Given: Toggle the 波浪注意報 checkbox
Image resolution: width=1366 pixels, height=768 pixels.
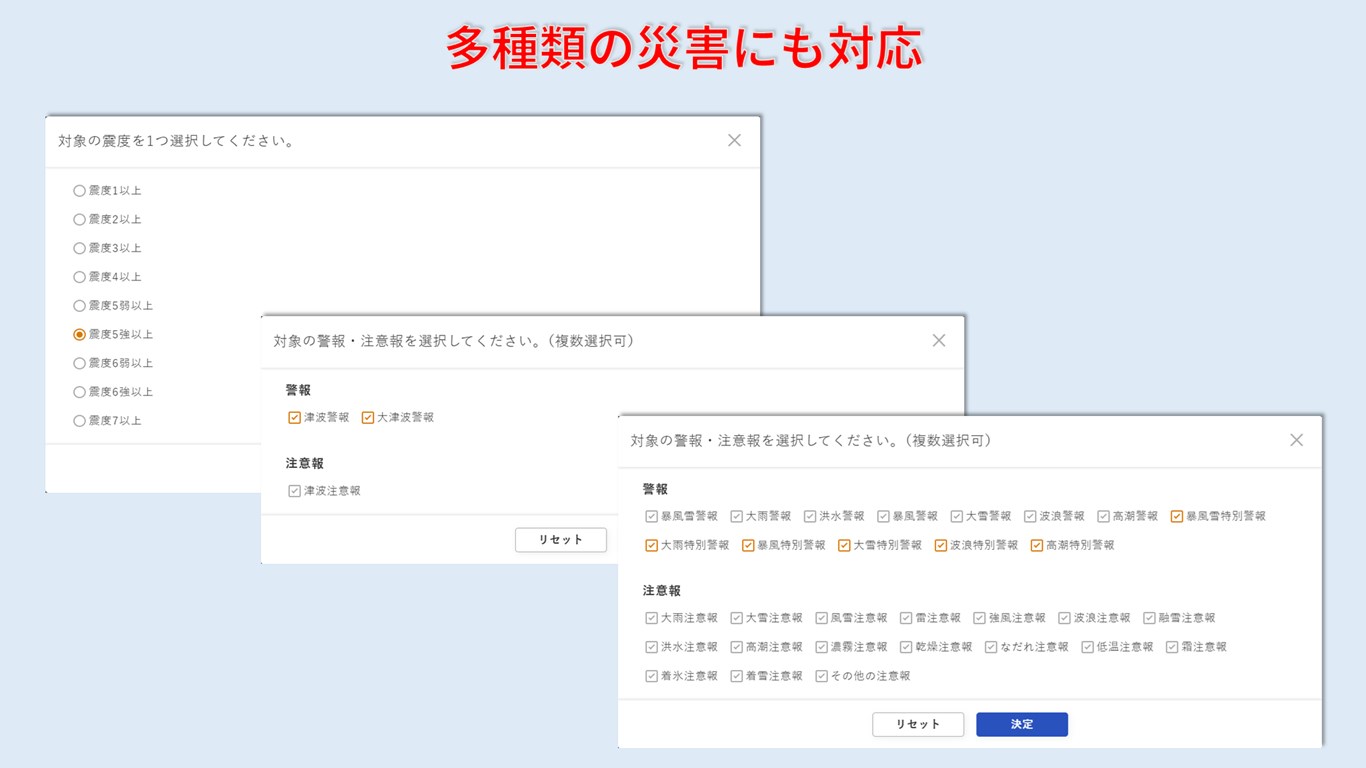Looking at the screenshot, I should (x=1065, y=618).
